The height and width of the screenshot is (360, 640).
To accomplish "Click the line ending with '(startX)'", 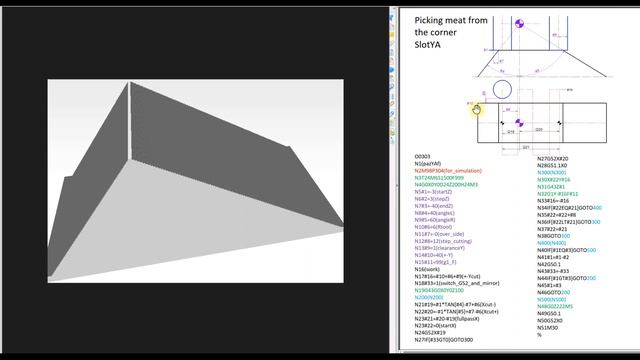I will 435,326.
